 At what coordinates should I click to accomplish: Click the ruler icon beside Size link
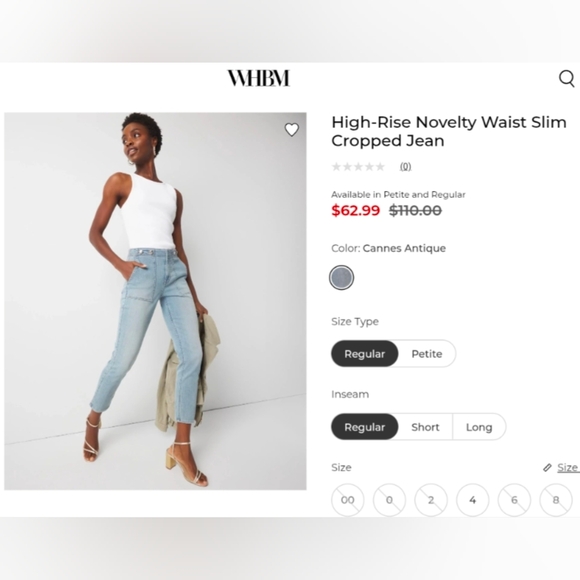[547, 468]
